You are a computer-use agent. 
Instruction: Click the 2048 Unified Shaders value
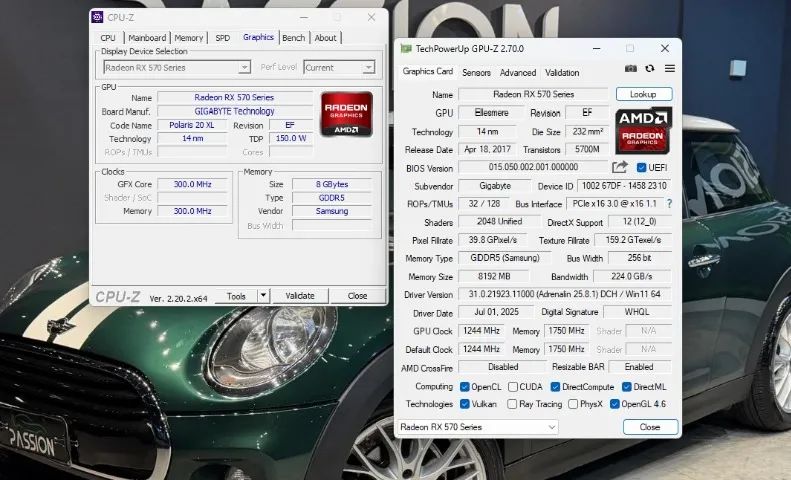coord(499,221)
